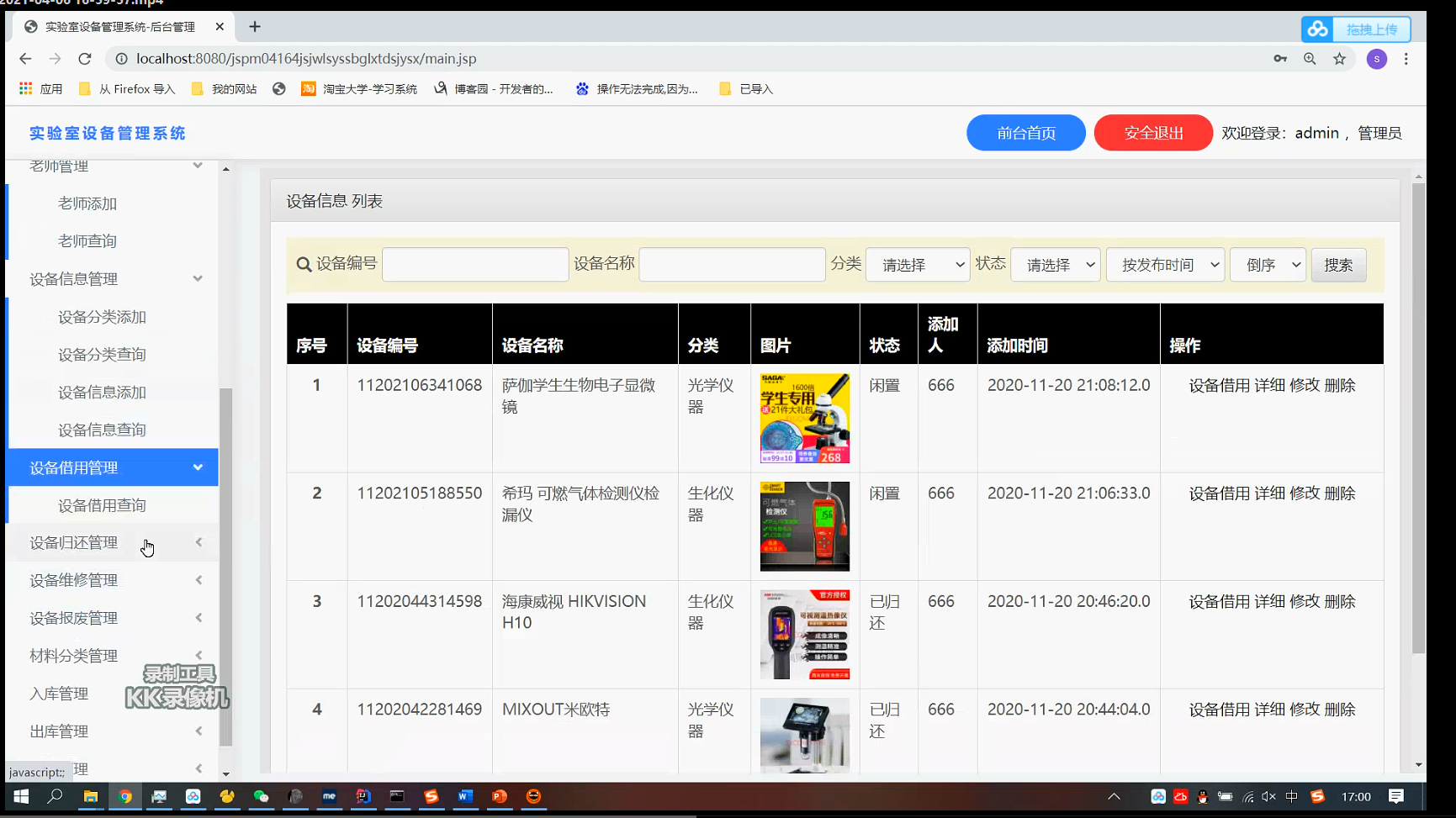Click 删除 for device 11202042281469

point(1340,710)
